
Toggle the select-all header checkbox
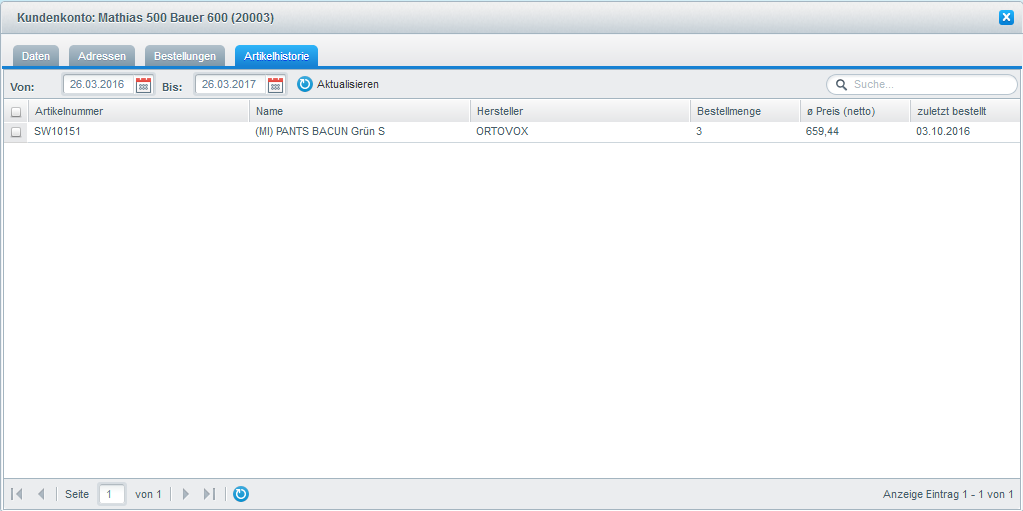tap(16, 112)
